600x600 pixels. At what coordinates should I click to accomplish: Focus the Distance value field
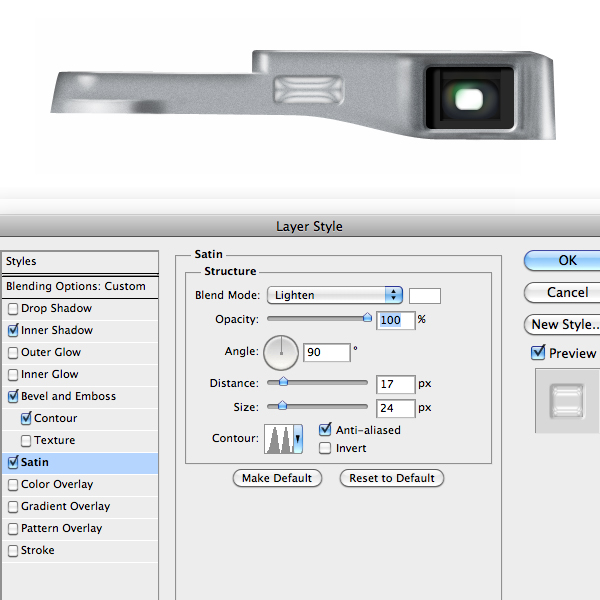coord(396,384)
